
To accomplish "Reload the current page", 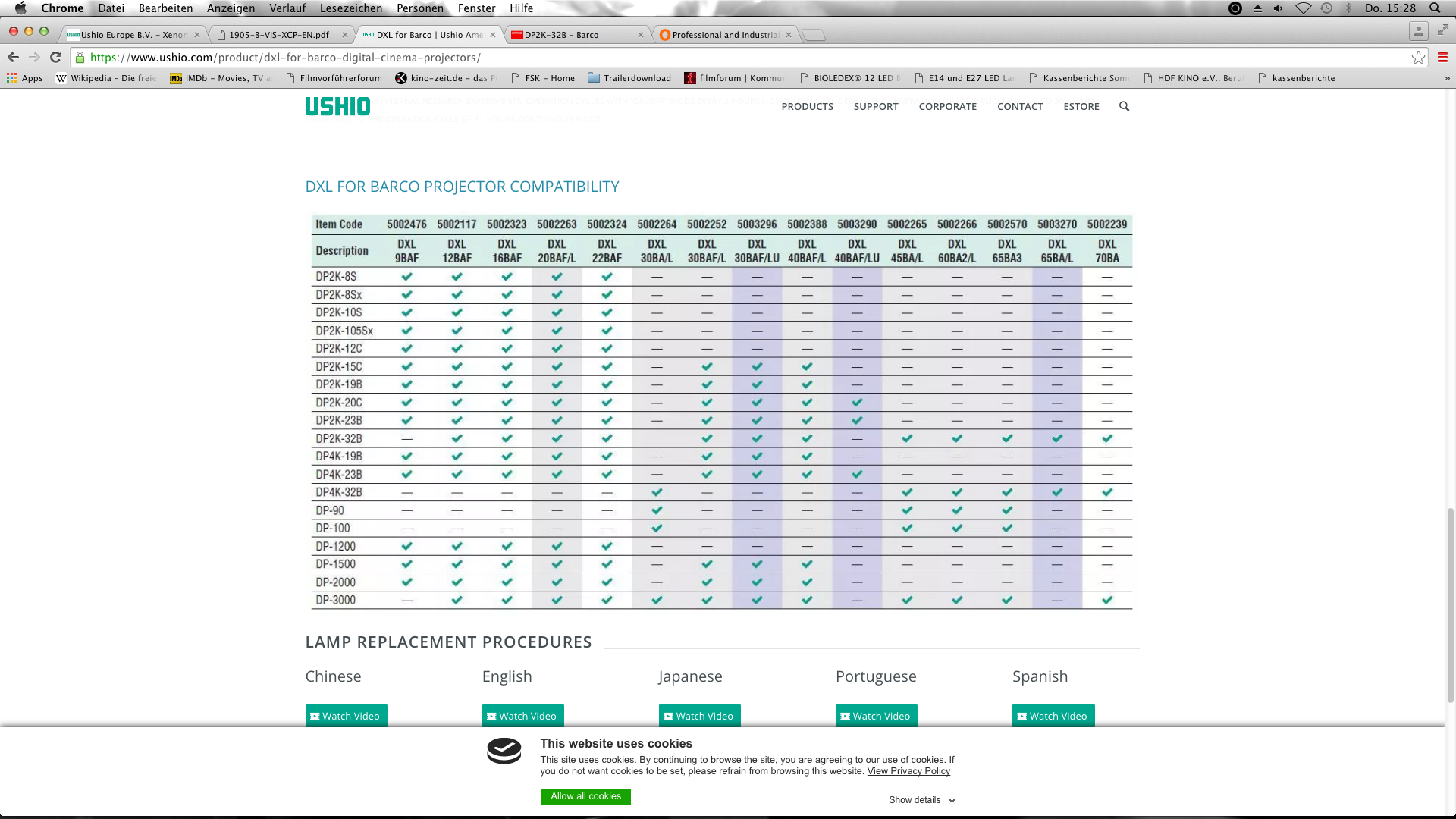I will (x=55, y=57).
